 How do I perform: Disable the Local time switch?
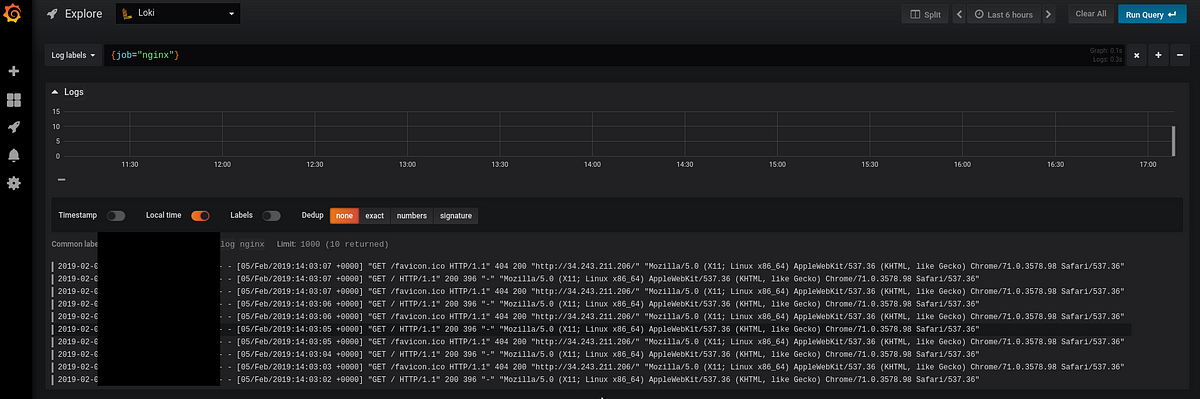coord(200,215)
